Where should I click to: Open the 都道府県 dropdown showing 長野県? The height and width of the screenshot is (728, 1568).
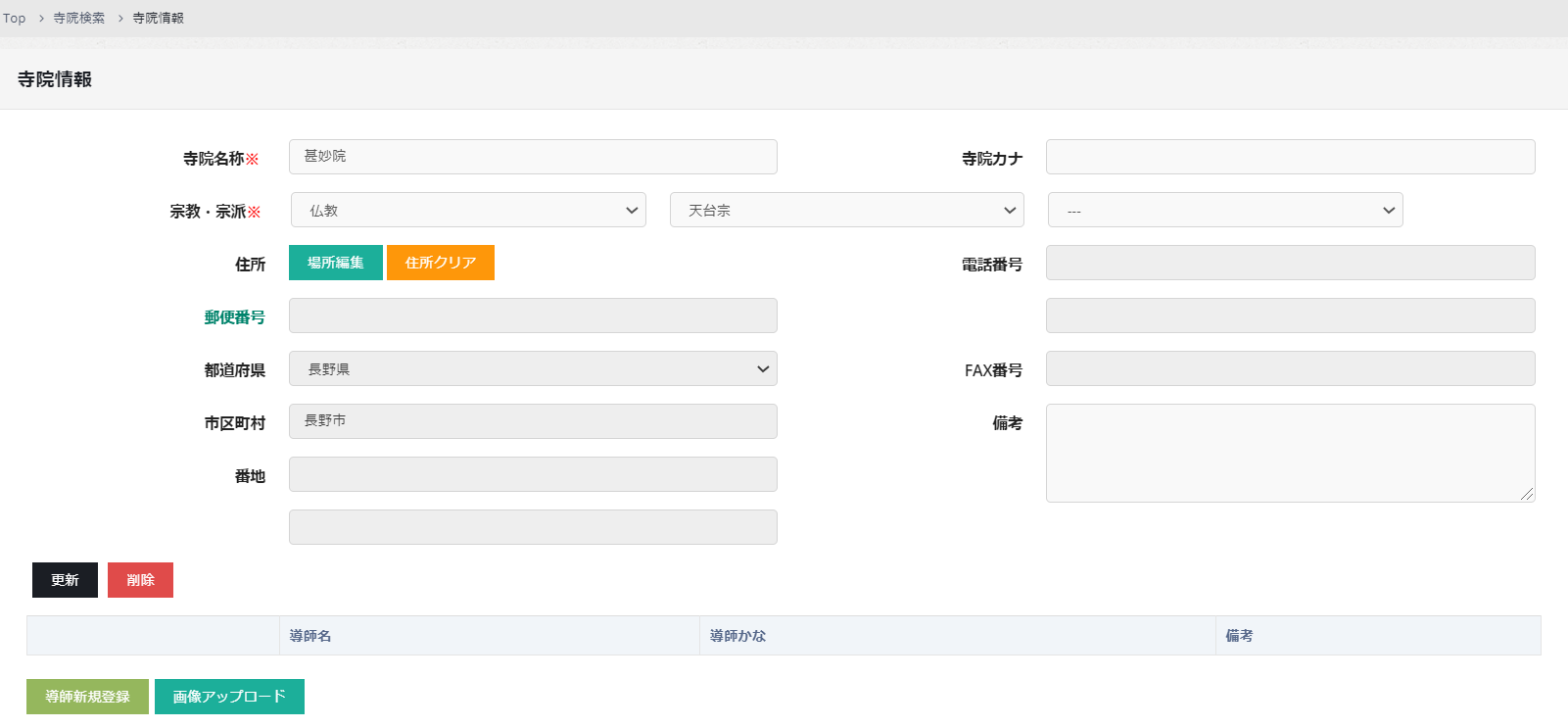point(533,368)
